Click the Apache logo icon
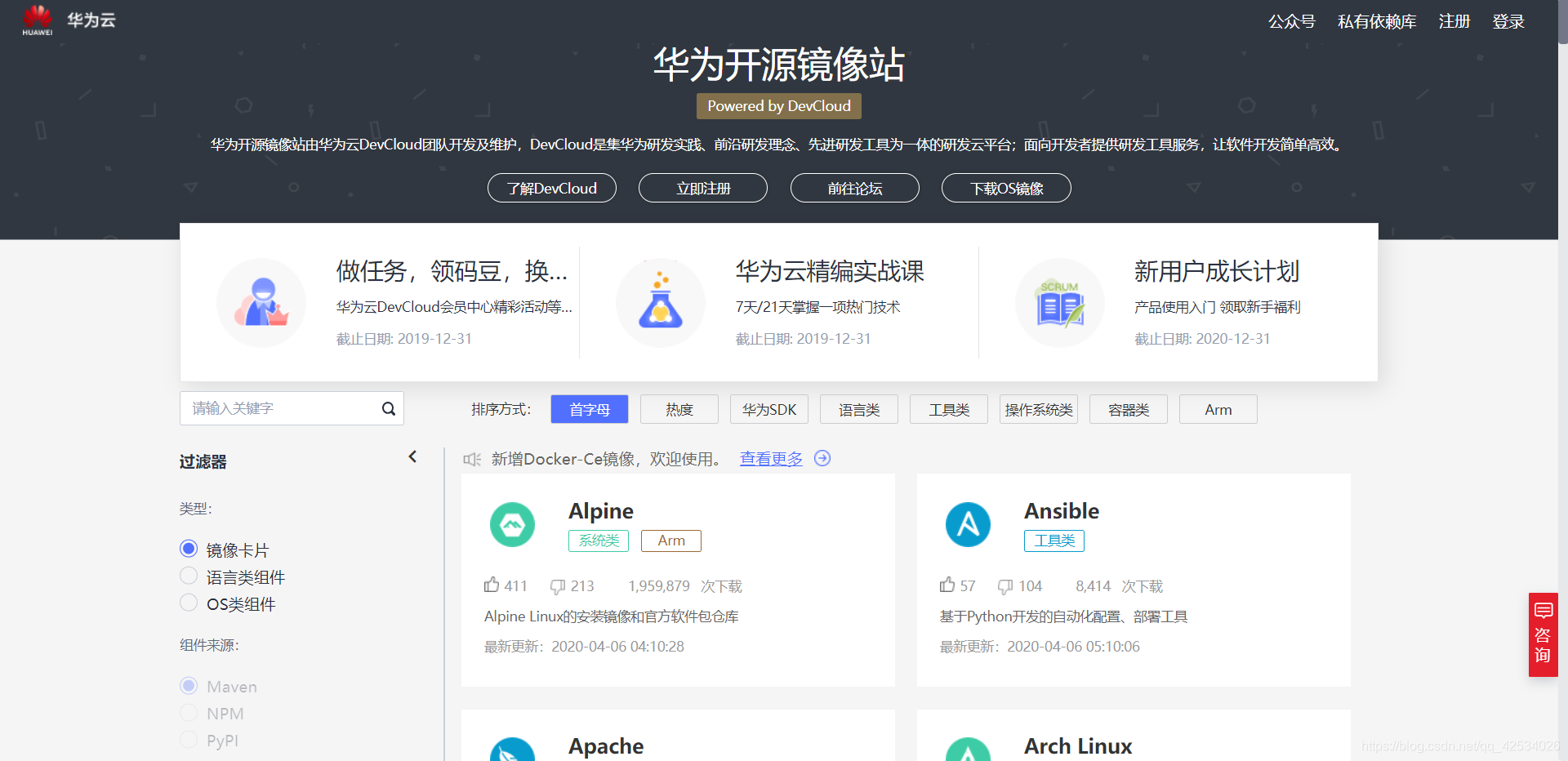Viewport: 1568px width, 761px height. point(512,749)
